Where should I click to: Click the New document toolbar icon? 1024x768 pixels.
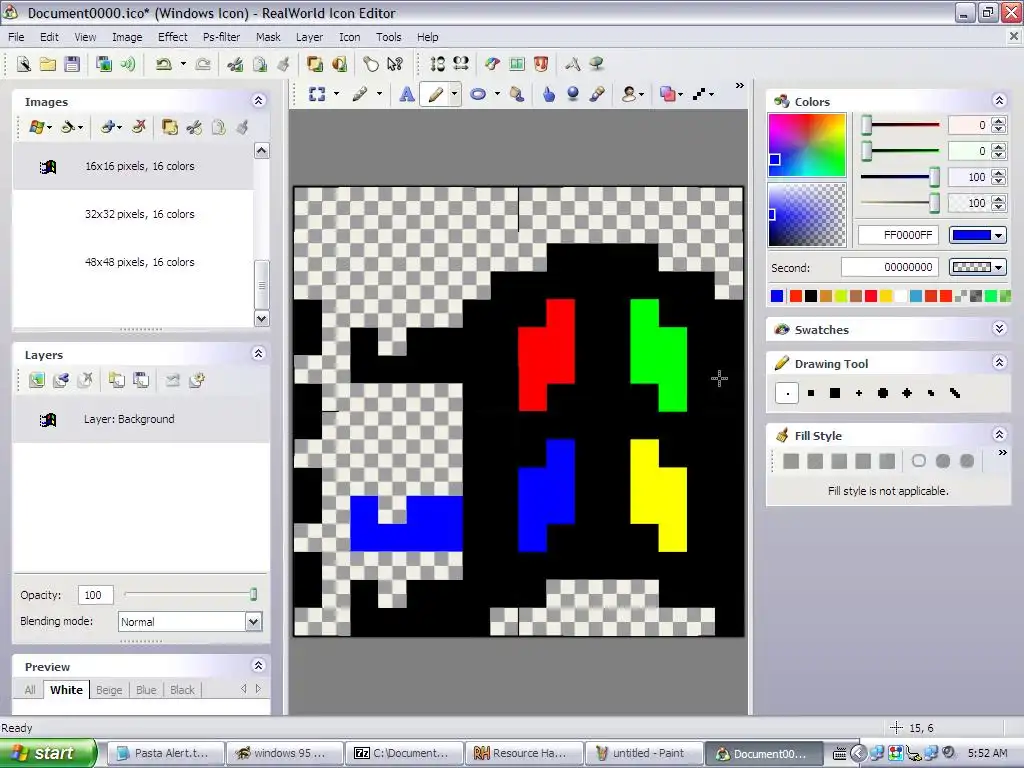click(24, 64)
